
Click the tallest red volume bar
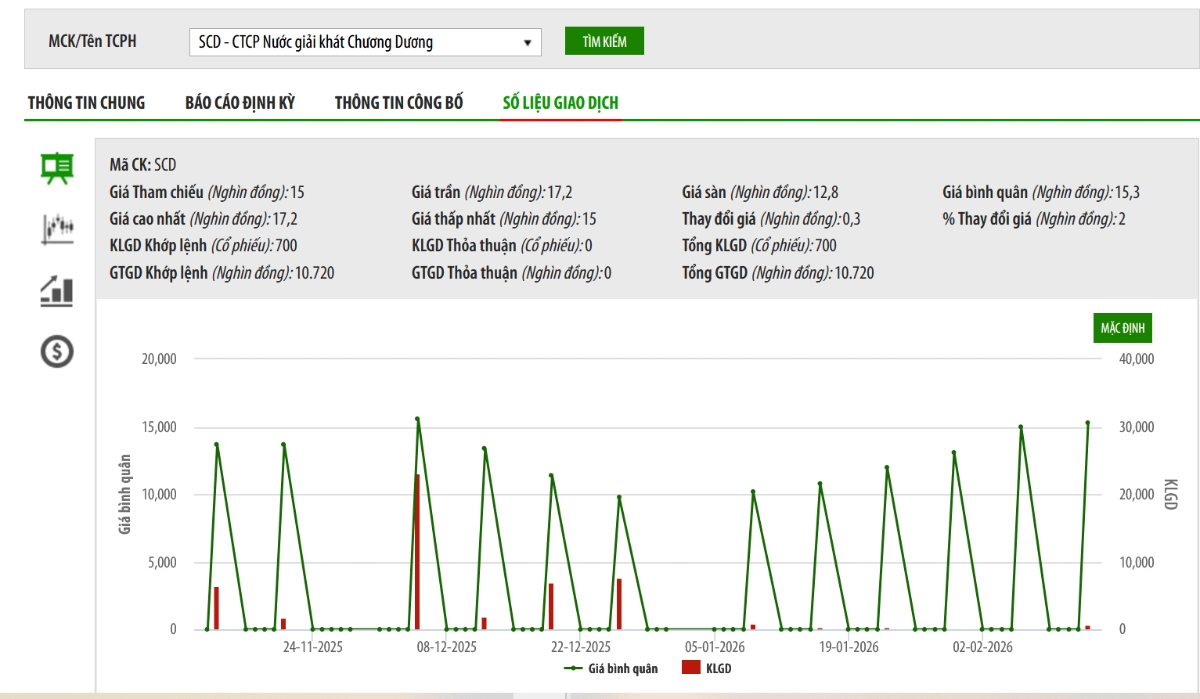pos(417,552)
